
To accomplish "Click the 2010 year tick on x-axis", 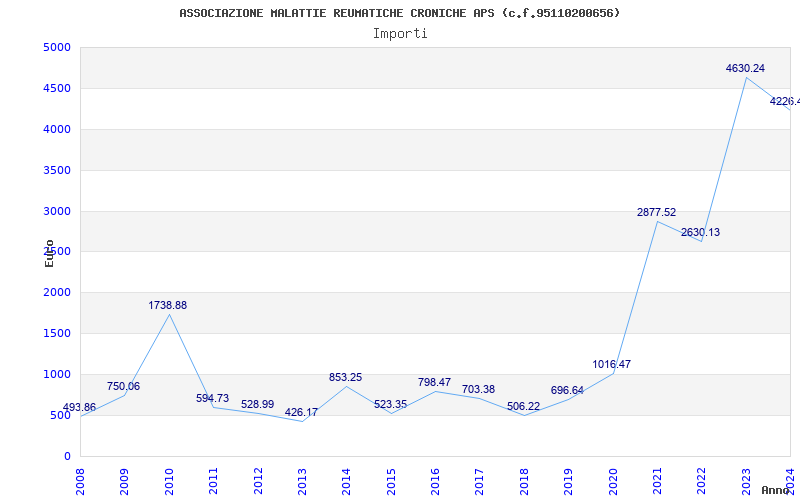I will (x=169, y=480).
